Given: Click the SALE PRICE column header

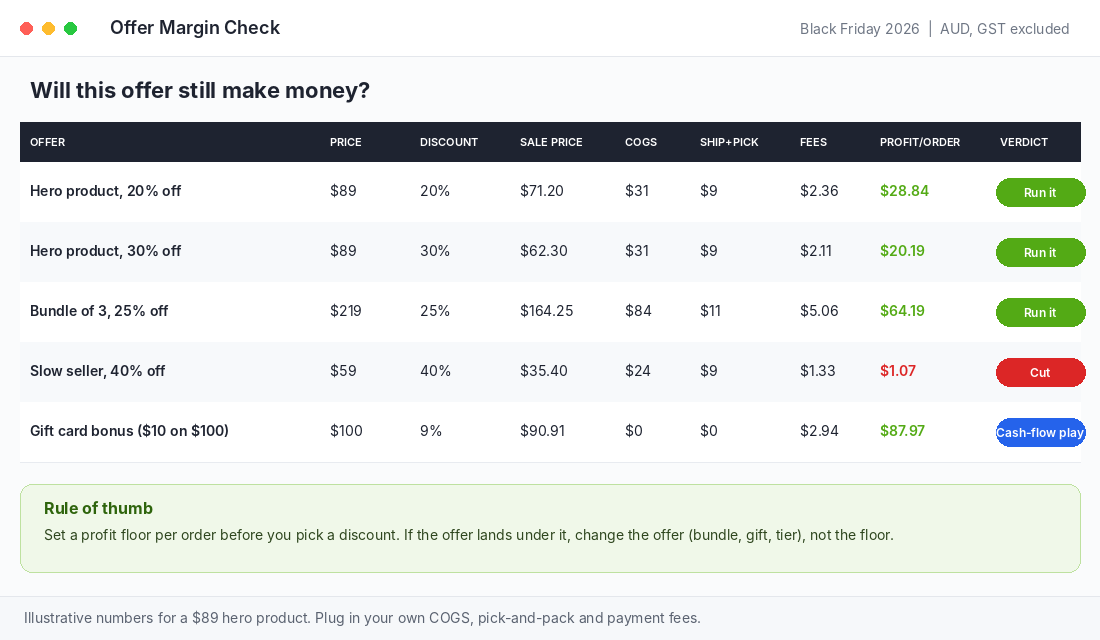Looking at the screenshot, I should (551, 142).
